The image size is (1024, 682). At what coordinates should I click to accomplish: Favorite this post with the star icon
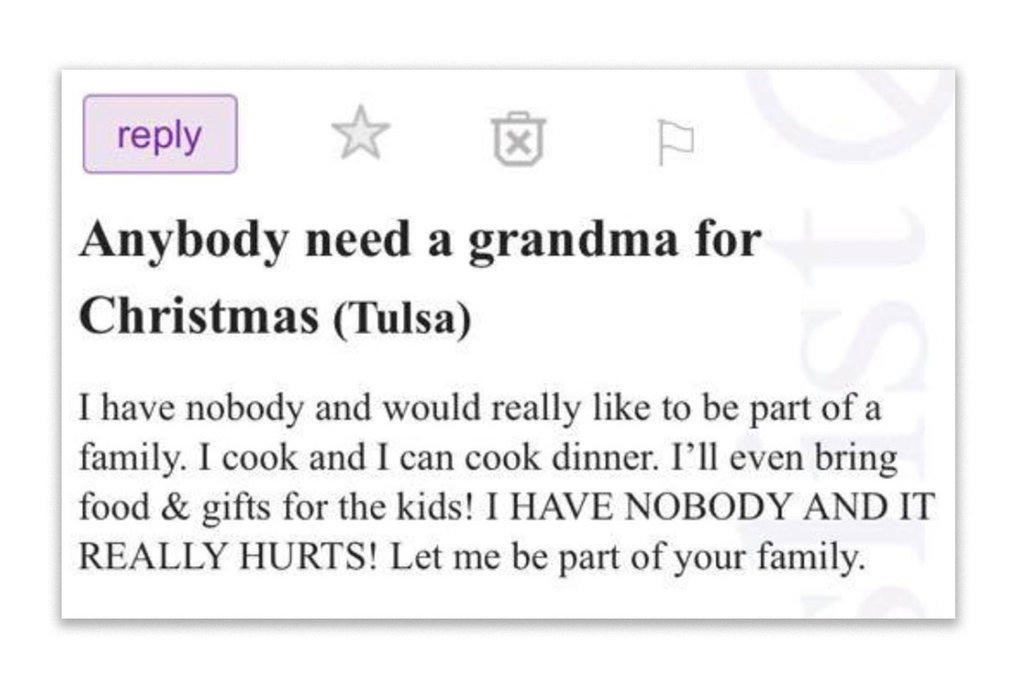(360, 134)
